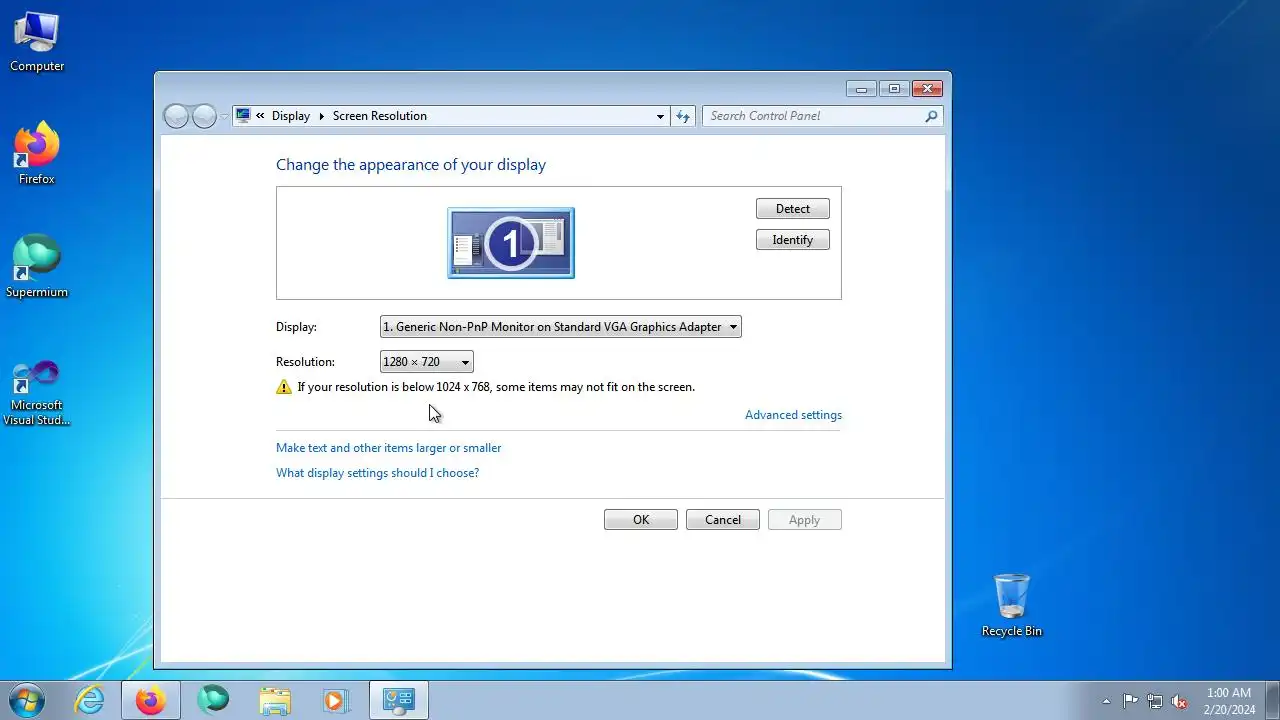Click the search magnifier icon
This screenshot has height=720, width=1280.
coord(932,116)
